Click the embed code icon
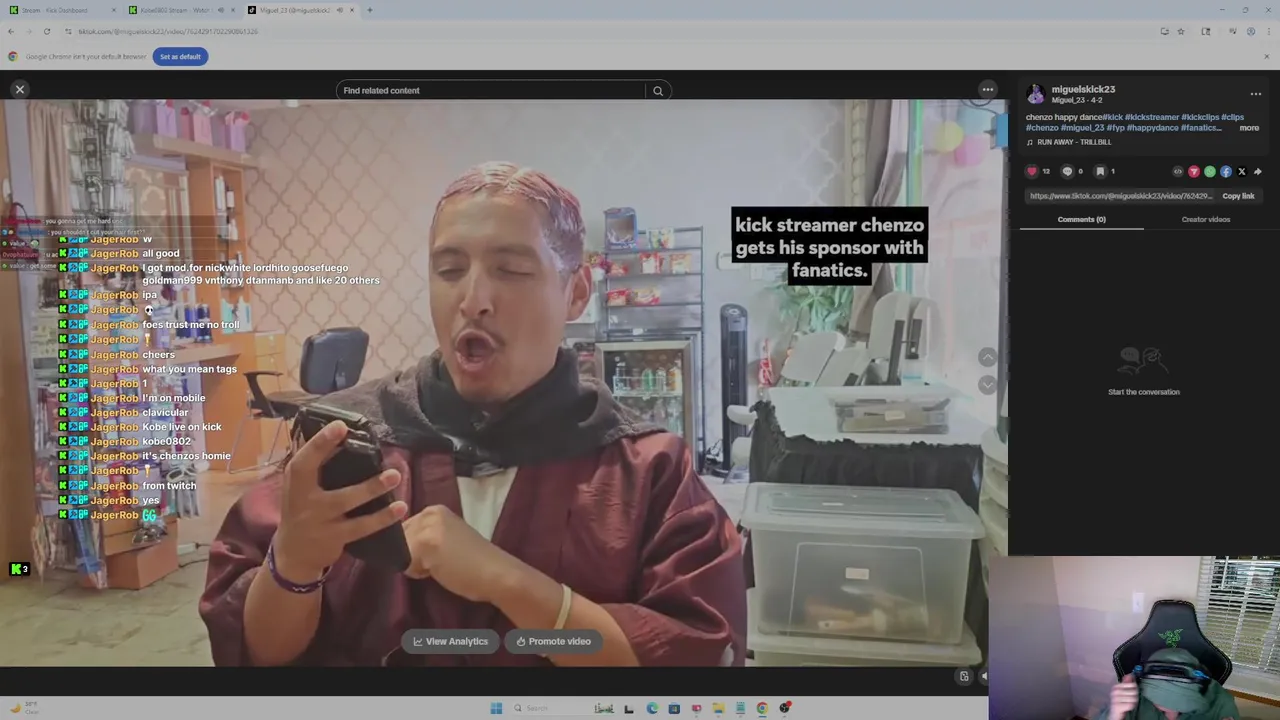1280x720 pixels. pos(1178,171)
